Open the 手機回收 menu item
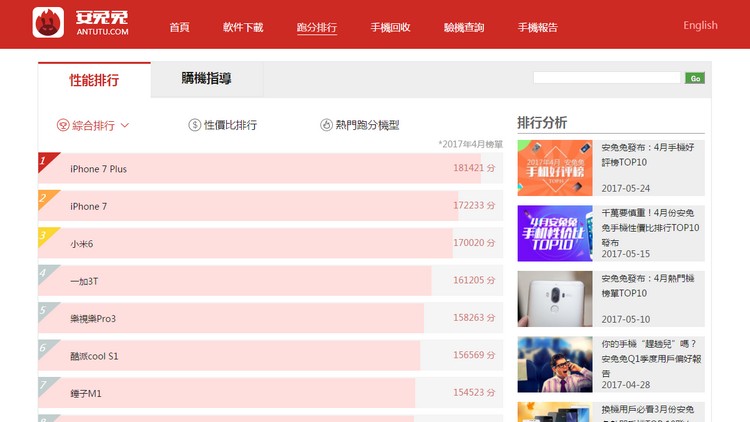750x422 pixels. pos(390,27)
